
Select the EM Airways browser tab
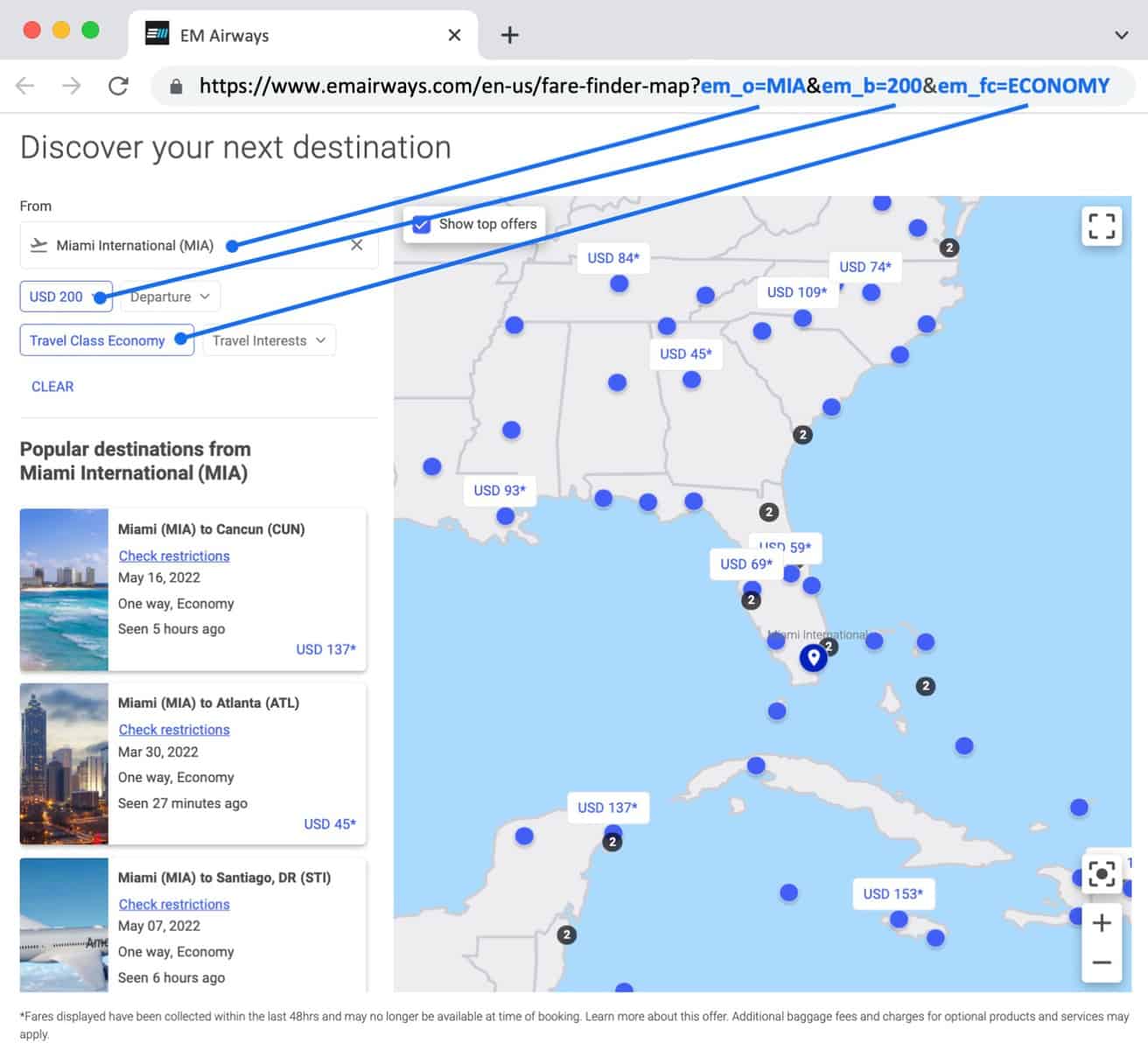pyautogui.click(x=303, y=35)
